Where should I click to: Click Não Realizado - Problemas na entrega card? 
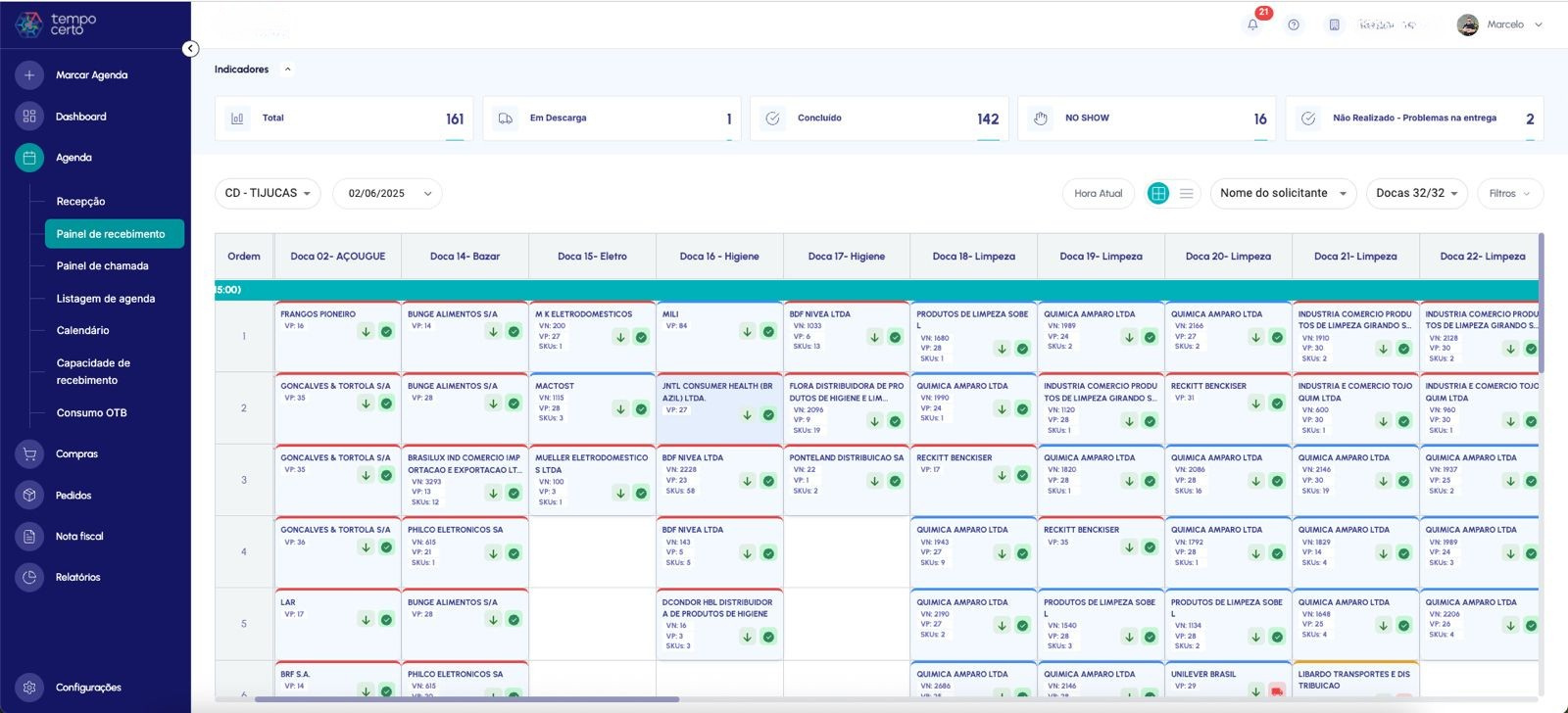[1414, 119]
